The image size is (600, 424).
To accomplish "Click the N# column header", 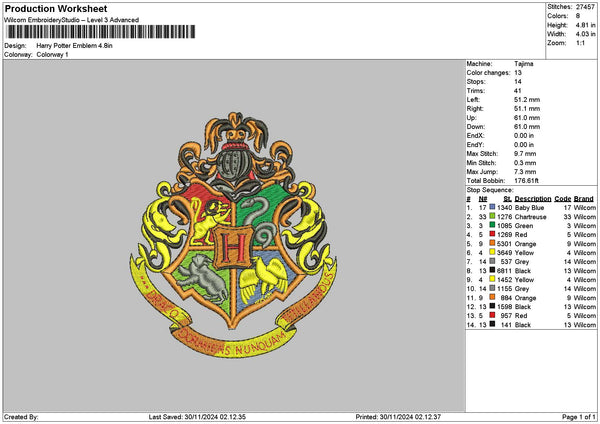I will [x=483, y=199].
